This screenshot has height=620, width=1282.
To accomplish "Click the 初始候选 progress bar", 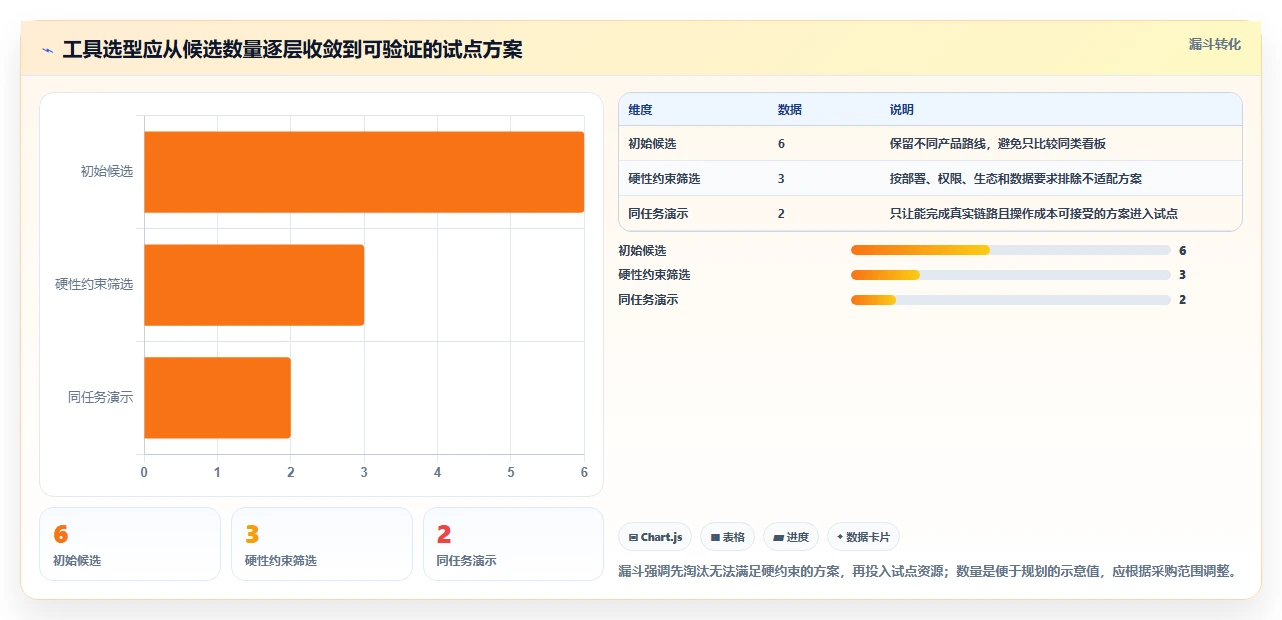I will pyautogui.click(x=1010, y=250).
